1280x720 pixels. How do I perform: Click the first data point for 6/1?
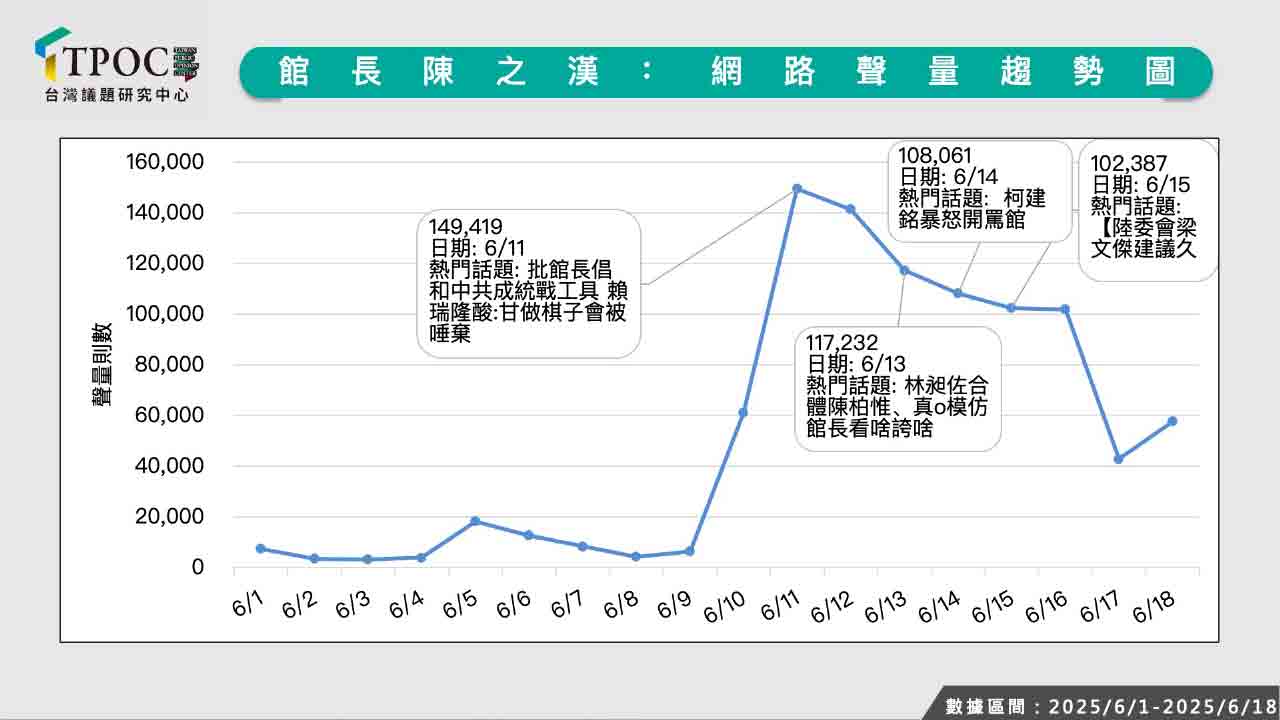260,548
